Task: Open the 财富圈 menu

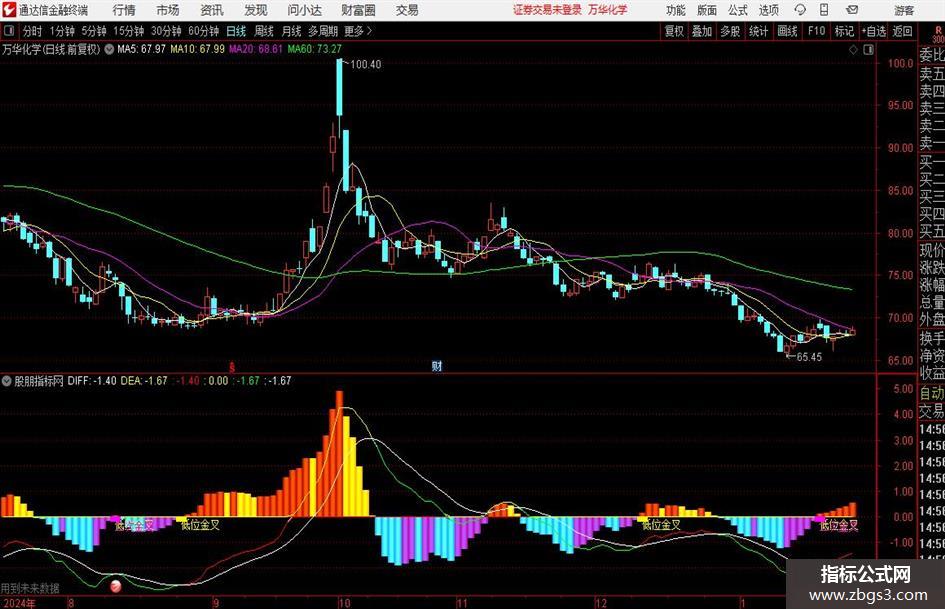Action: [x=358, y=10]
